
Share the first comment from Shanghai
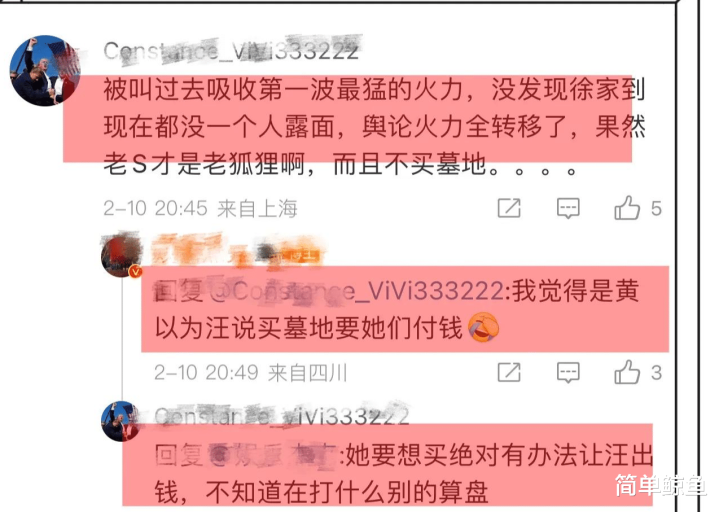pos(509,208)
